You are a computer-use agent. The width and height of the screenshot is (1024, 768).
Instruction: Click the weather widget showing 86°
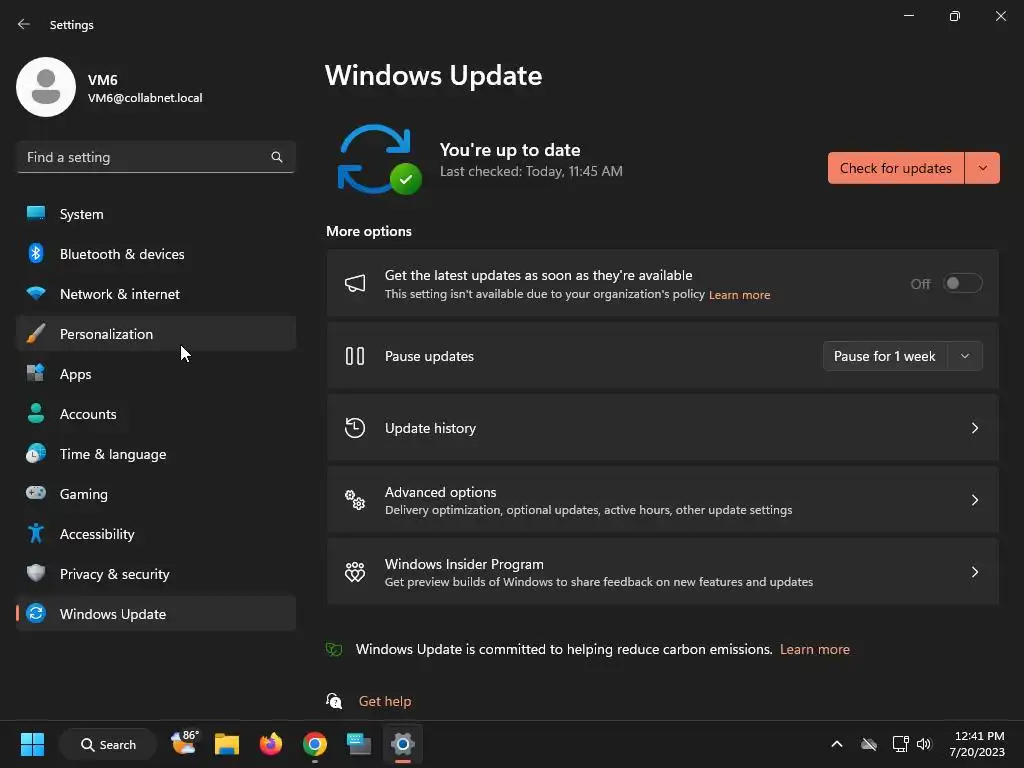pos(184,743)
